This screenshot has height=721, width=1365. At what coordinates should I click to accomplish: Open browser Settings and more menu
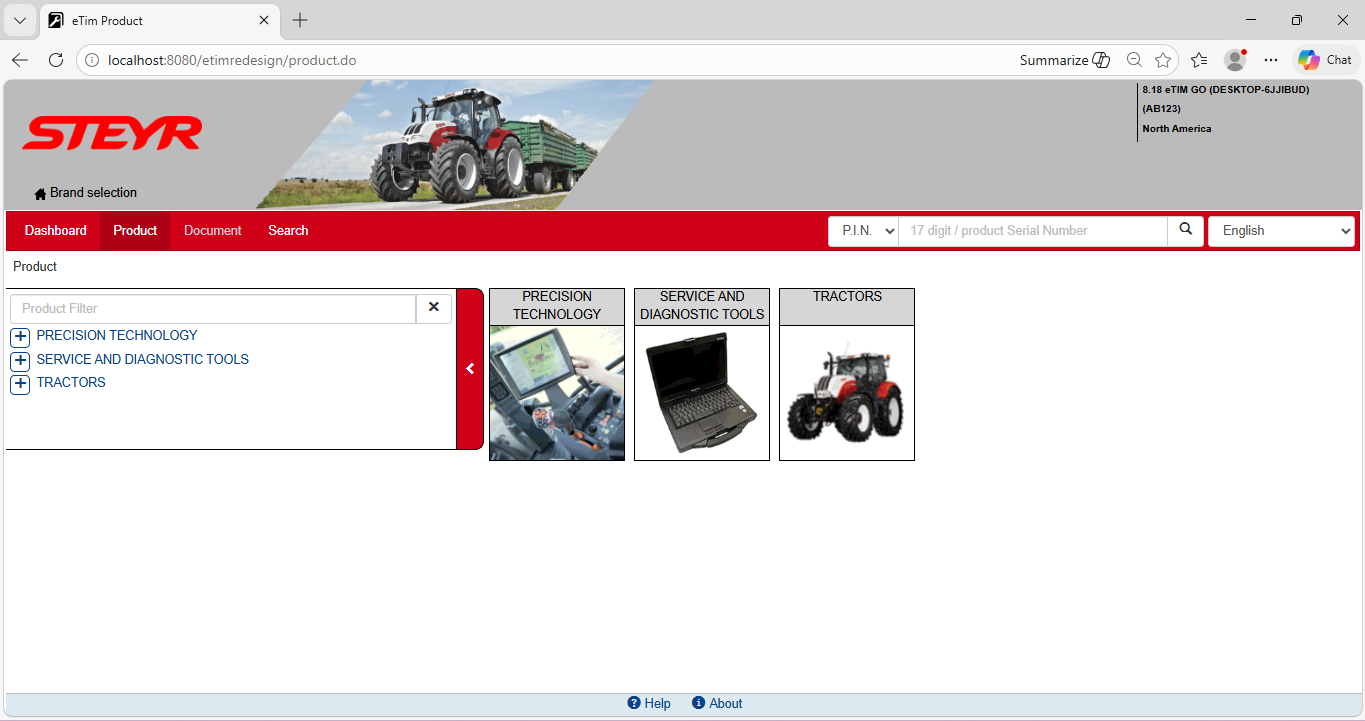click(1271, 60)
